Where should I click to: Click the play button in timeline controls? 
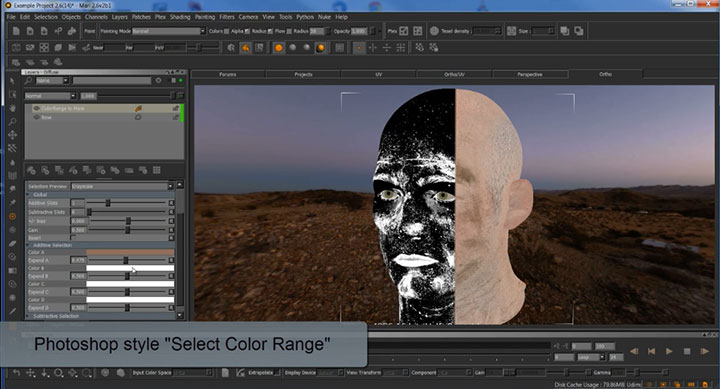(669, 351)
